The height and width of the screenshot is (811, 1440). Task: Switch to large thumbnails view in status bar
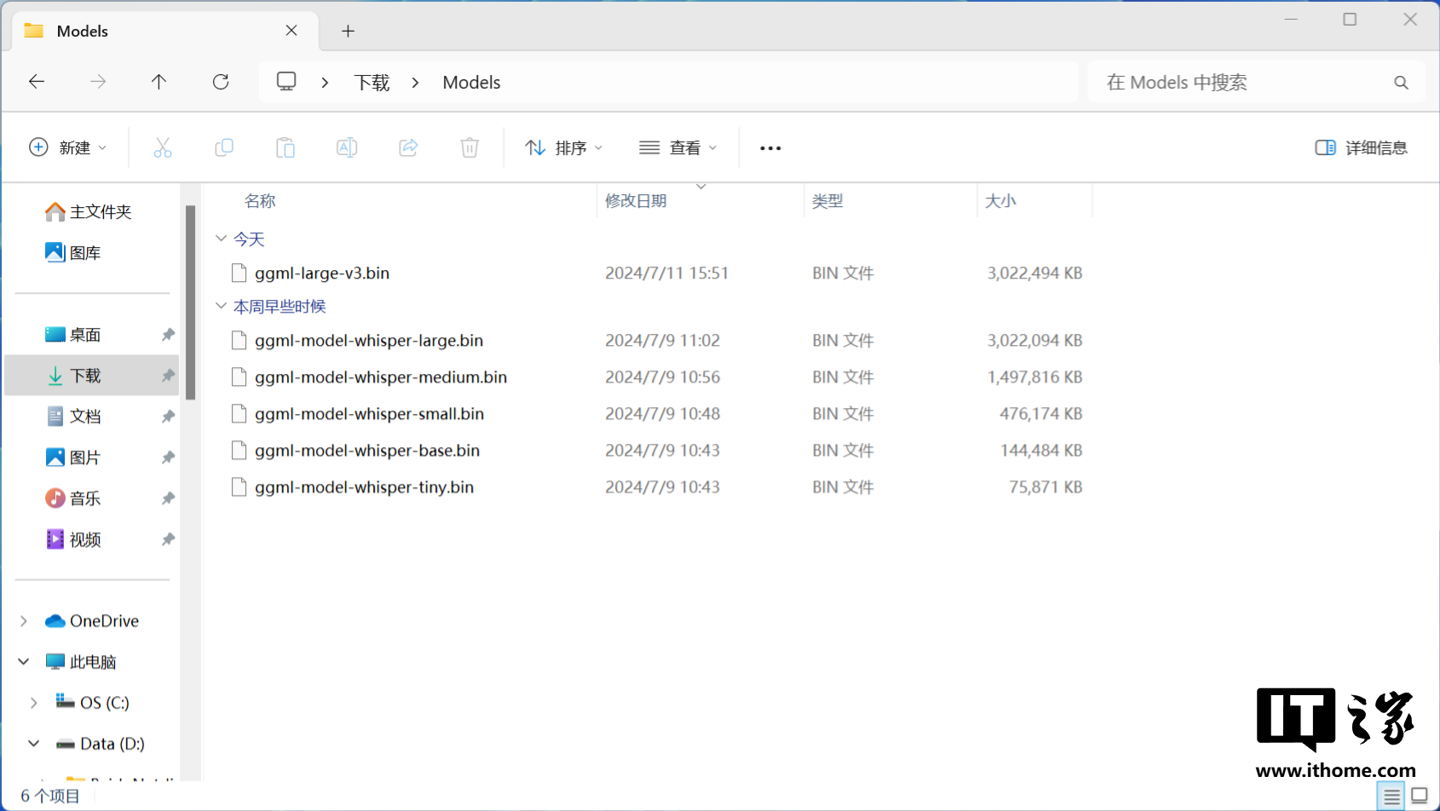1419,797
